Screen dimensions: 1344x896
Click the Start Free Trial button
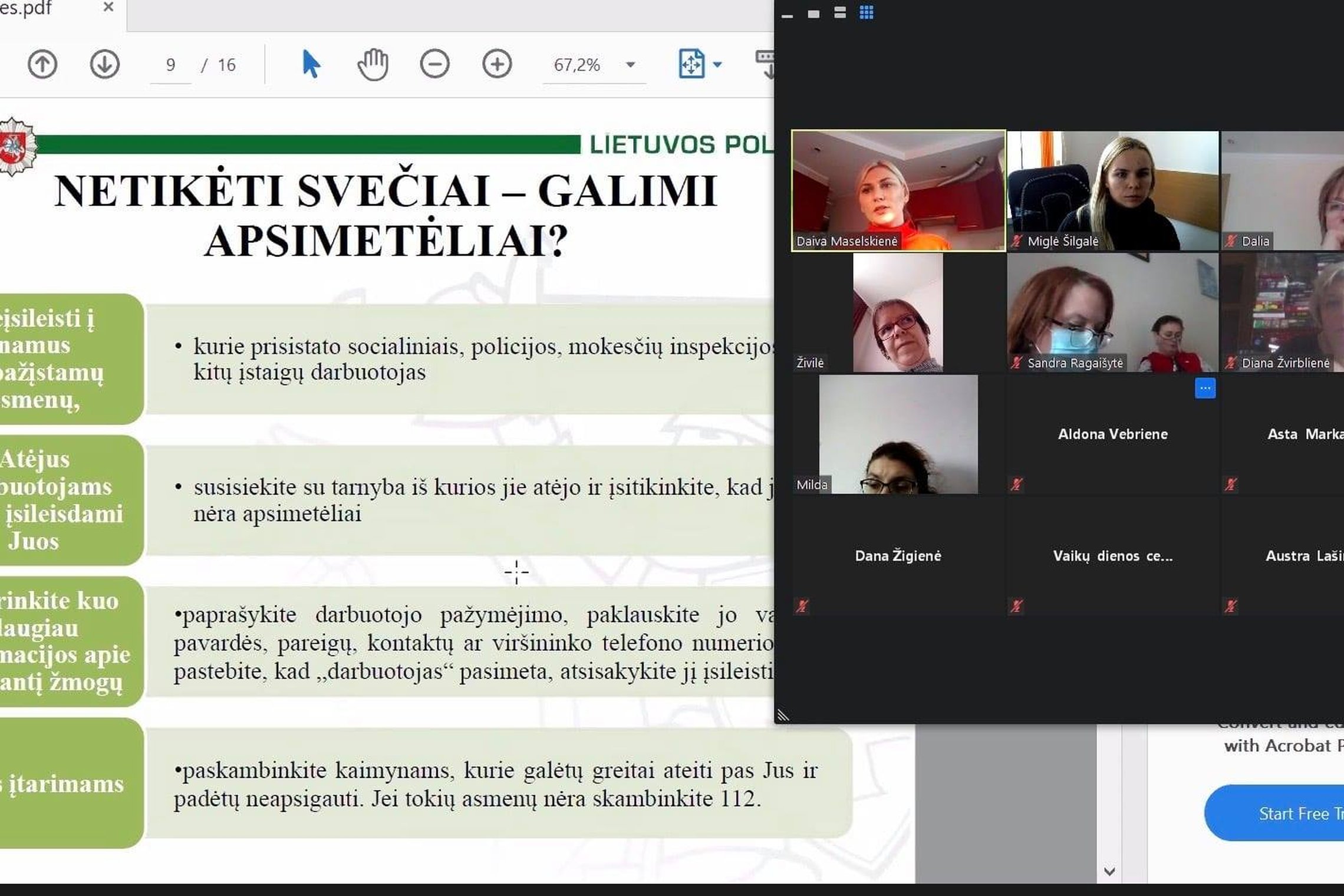(1274, 813)
